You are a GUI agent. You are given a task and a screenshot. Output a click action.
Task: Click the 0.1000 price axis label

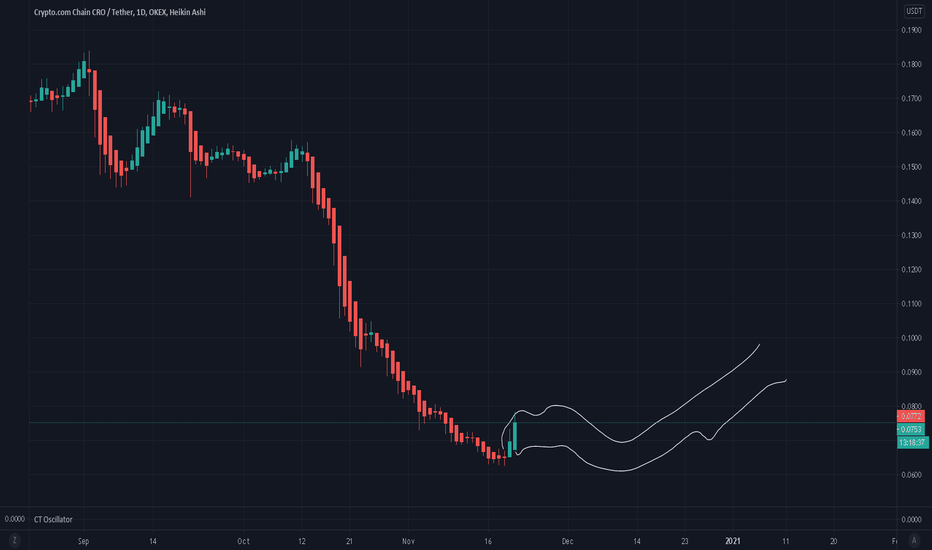911,338
